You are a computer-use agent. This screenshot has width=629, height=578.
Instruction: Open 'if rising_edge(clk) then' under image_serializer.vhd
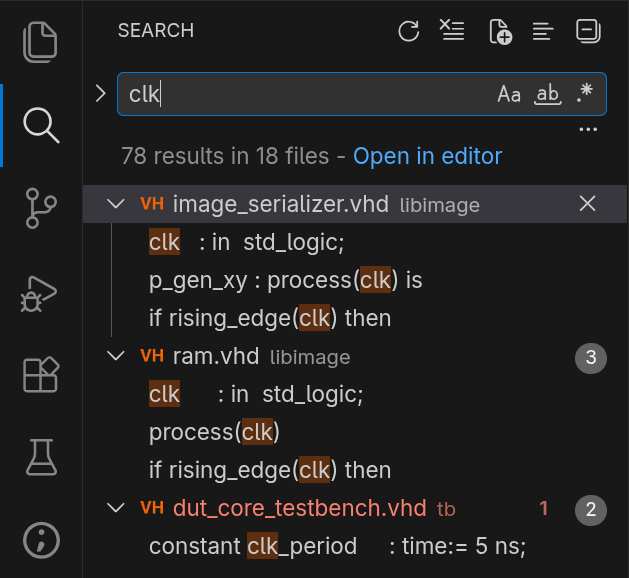pos(270,318)
